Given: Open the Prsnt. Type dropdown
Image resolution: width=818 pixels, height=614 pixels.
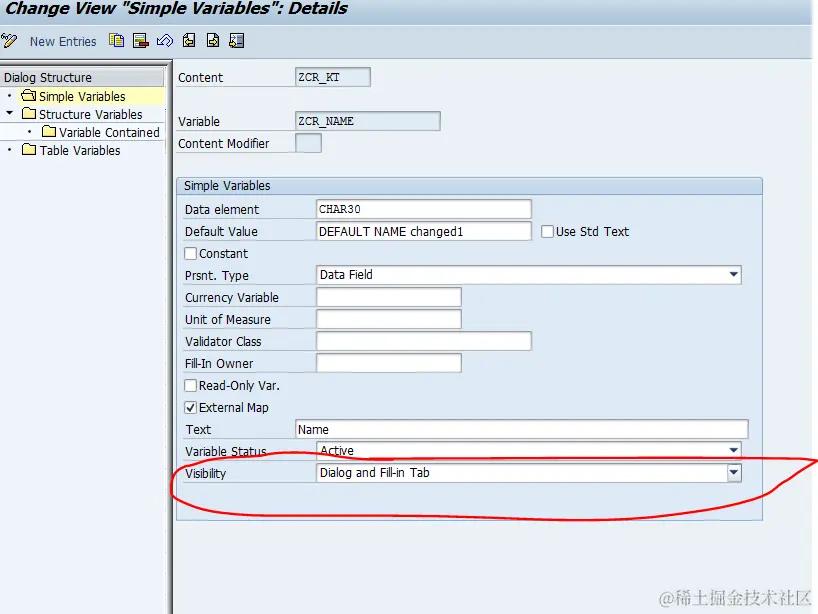Looking at the screenshot, I should 733,274.
